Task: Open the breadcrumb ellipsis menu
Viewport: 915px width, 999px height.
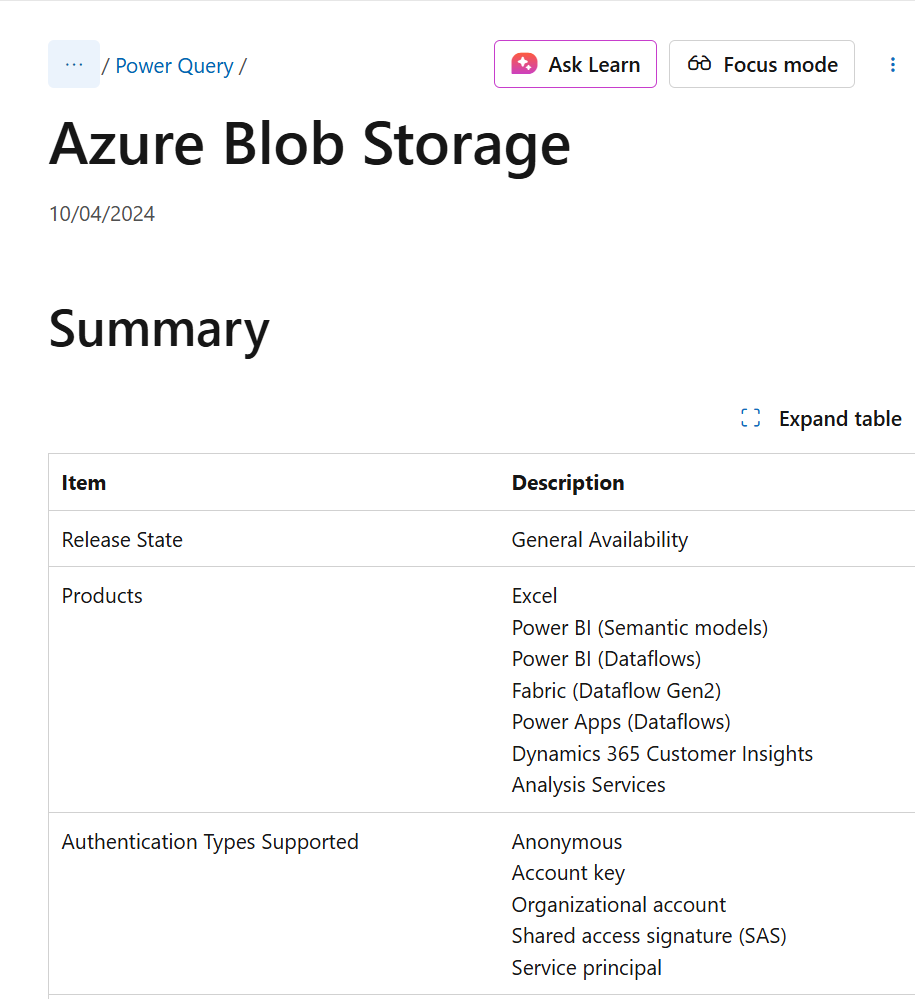Action: click(x=74, y=64)
